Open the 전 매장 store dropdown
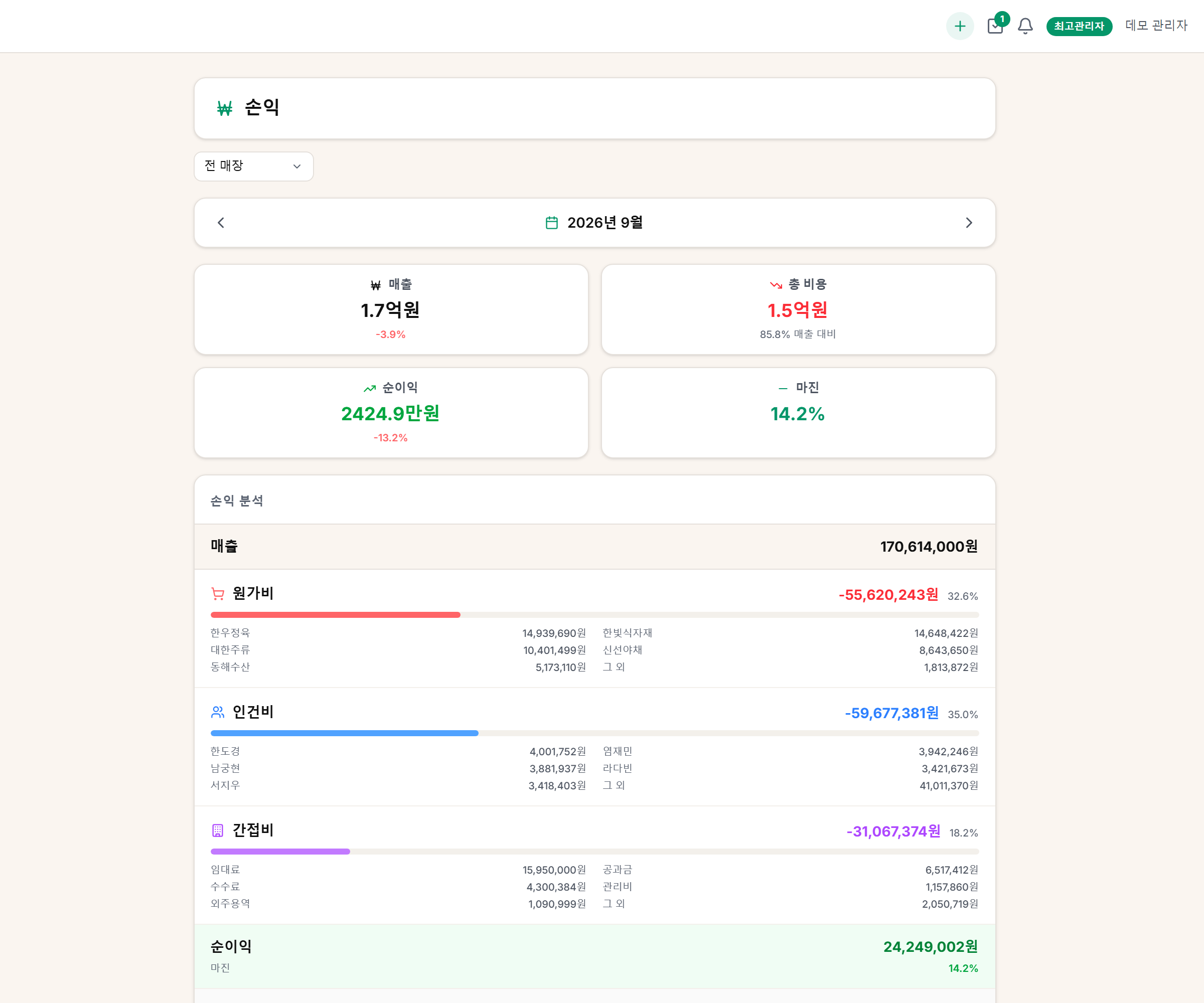This screenshot has height=1003, width=1204. coord(253,166)
